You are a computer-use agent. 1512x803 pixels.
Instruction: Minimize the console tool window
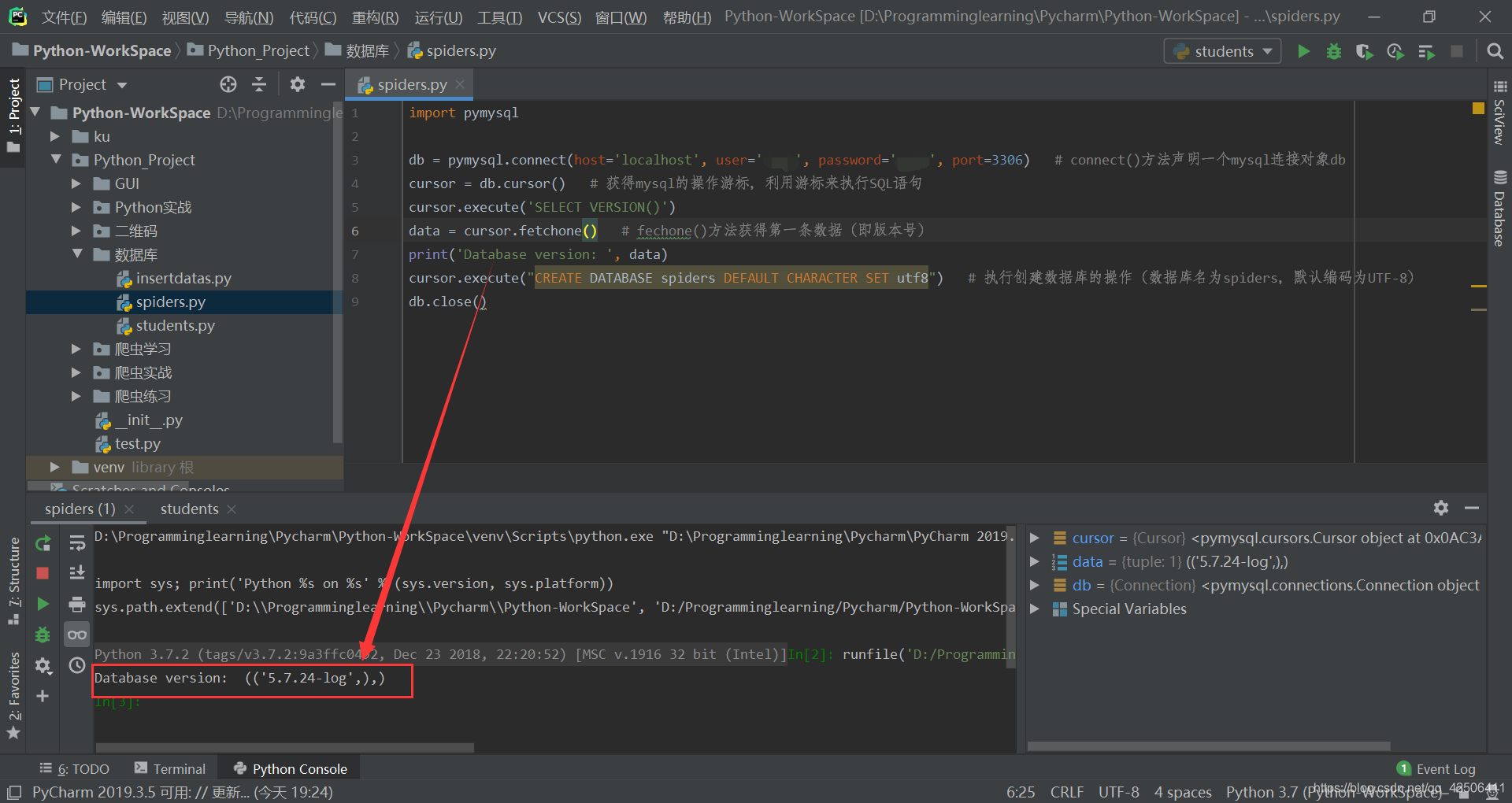tap(1472, 508)
